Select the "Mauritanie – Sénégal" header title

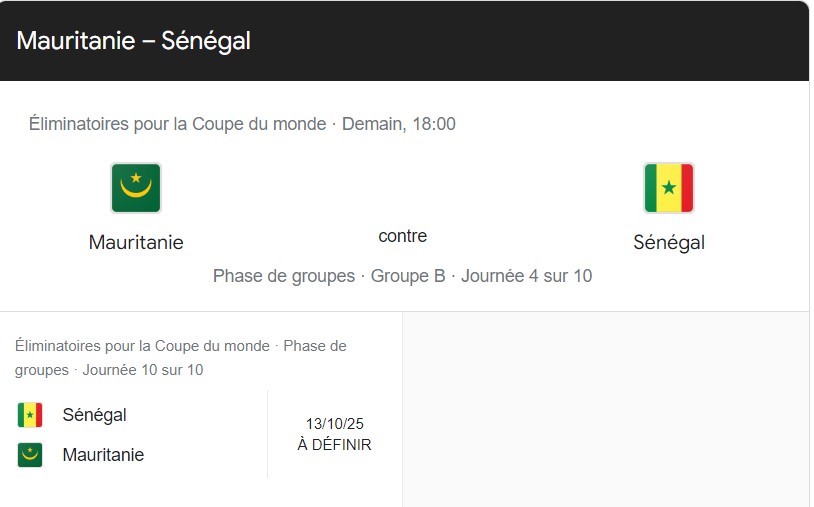[134, 41]
